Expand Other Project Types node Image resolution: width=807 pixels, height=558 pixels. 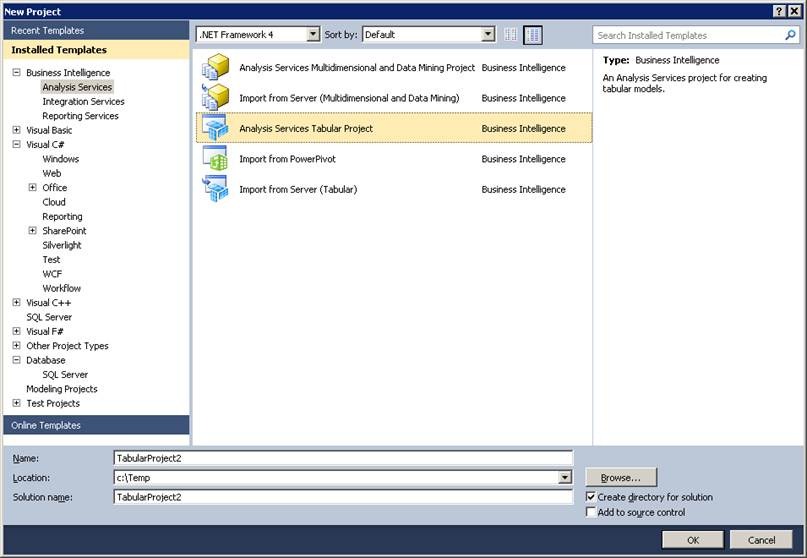click(x=16, y=345)
